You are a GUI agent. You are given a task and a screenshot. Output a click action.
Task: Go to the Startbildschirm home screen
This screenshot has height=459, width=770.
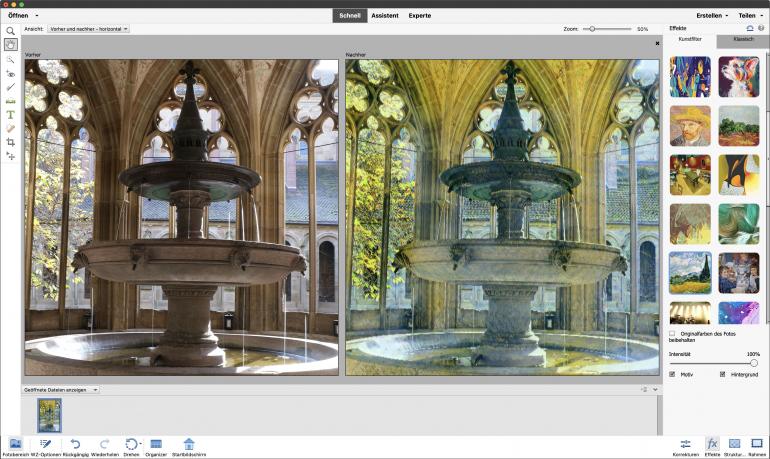(x=189, y=445)
